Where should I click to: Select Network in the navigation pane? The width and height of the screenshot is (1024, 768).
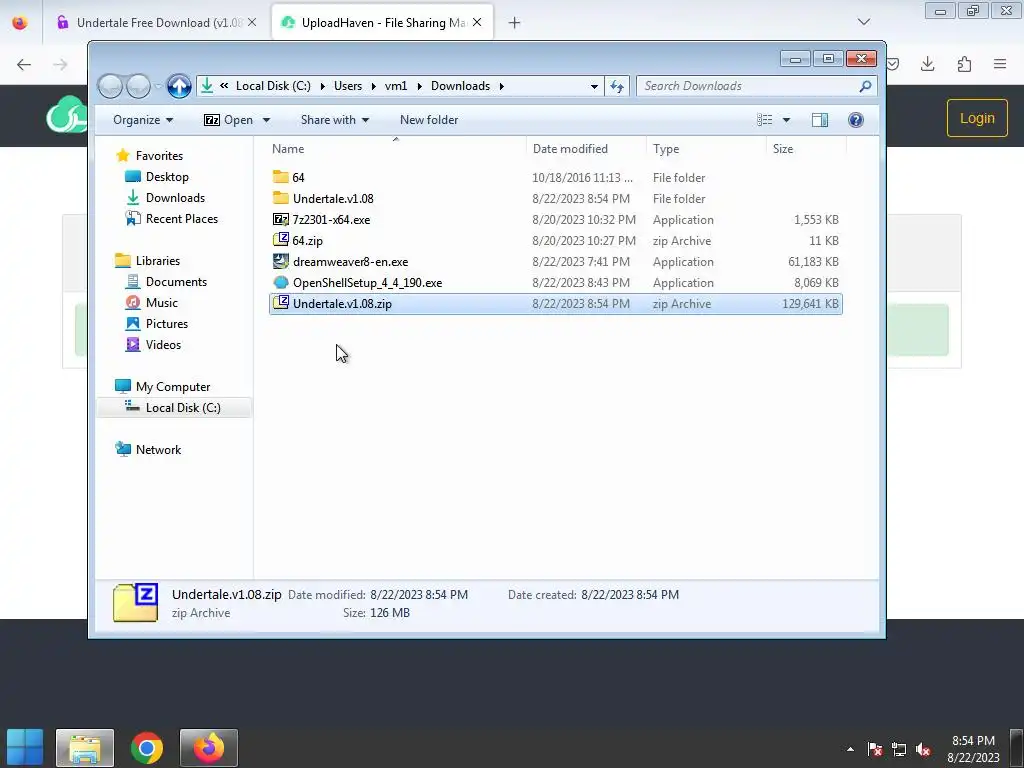point(158,449)
